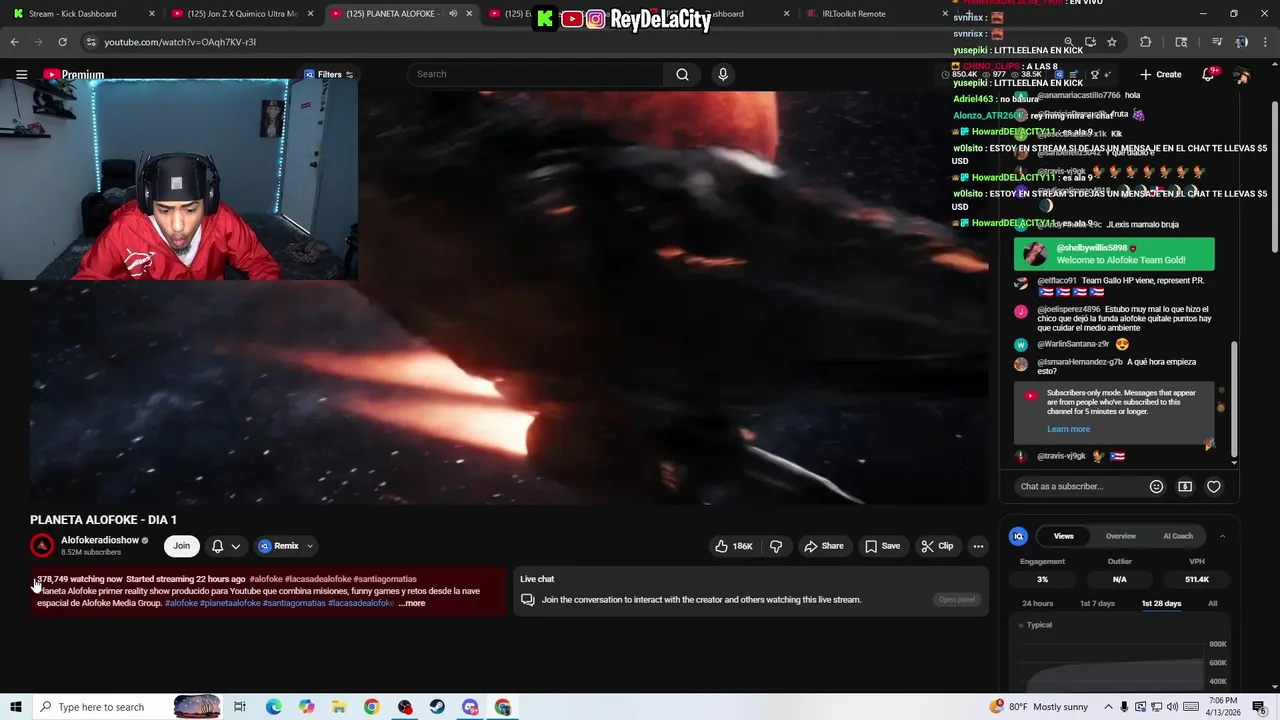Switch to IRLToolkit Remote tab
The width and height of the screenshot is (1280, 720).
(853, 14)
